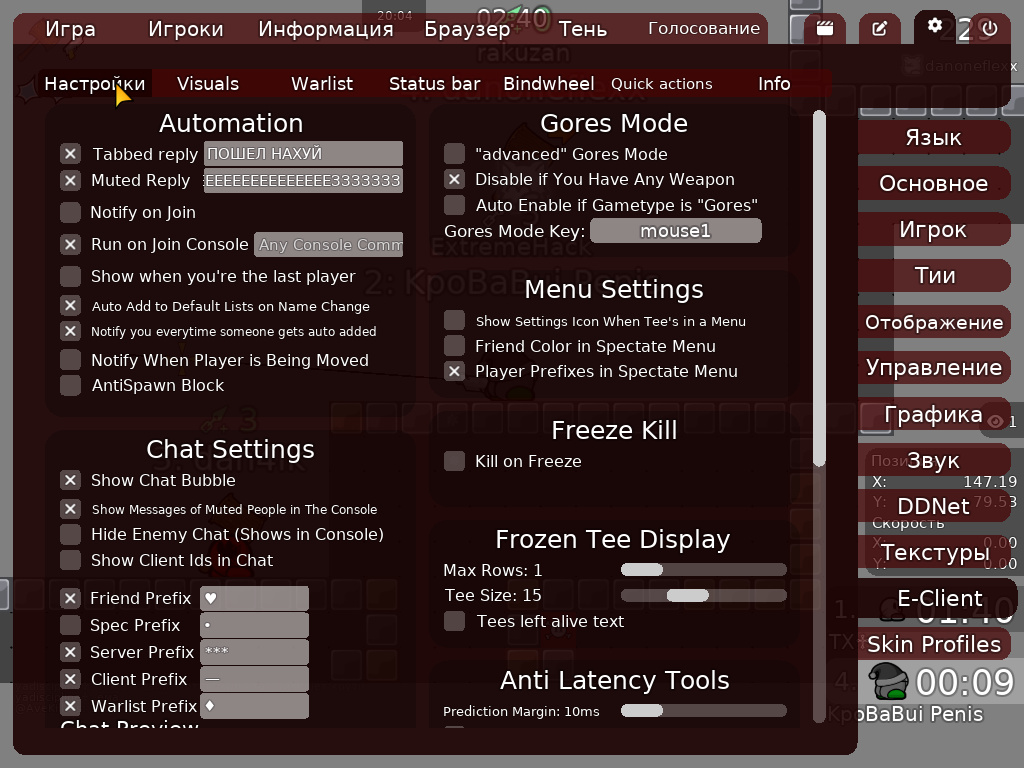
Task: Open the demos clapperboard icon
Action: pos(825,29)
